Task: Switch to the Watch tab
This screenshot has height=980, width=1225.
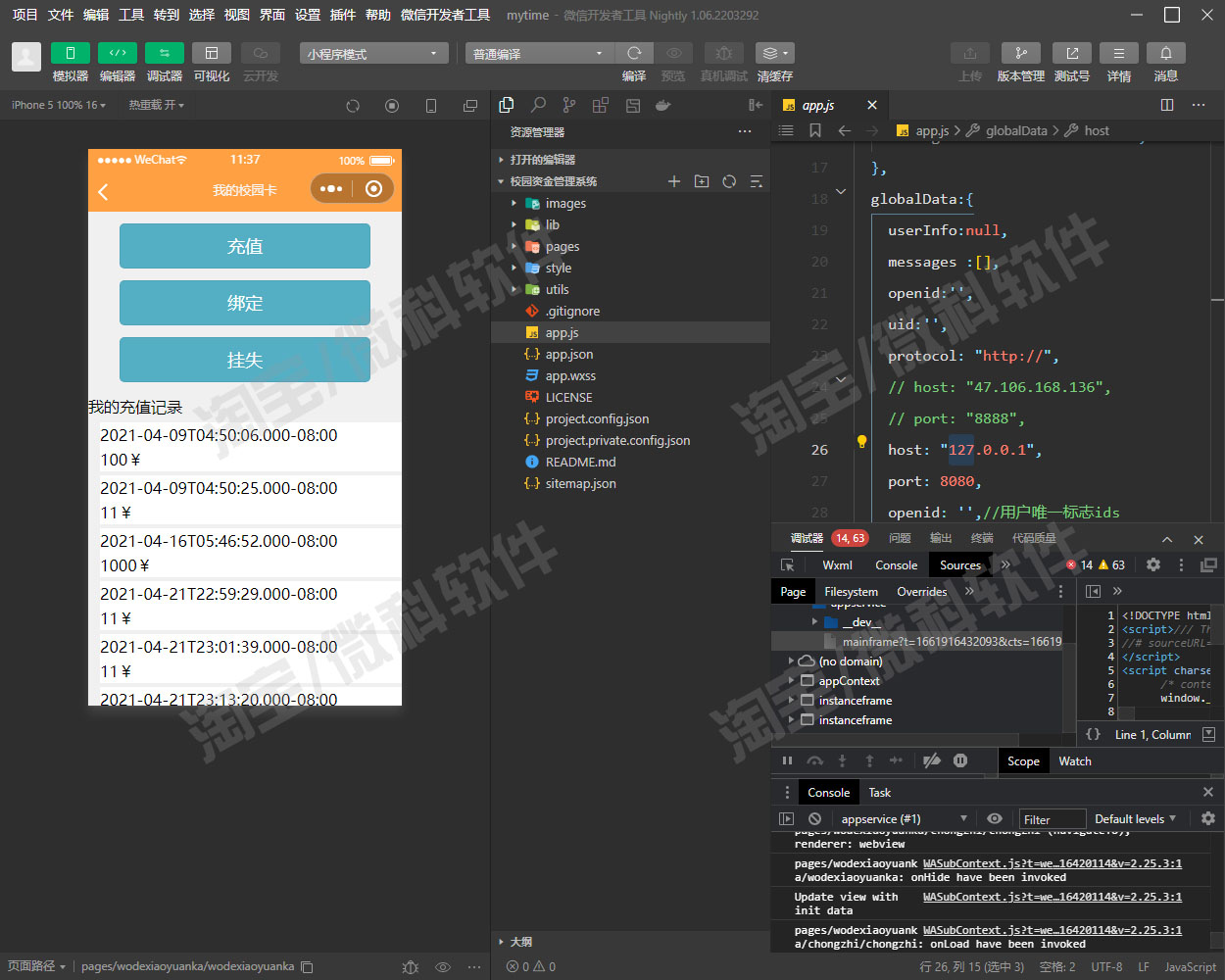Action: [x=1075, y=761]
